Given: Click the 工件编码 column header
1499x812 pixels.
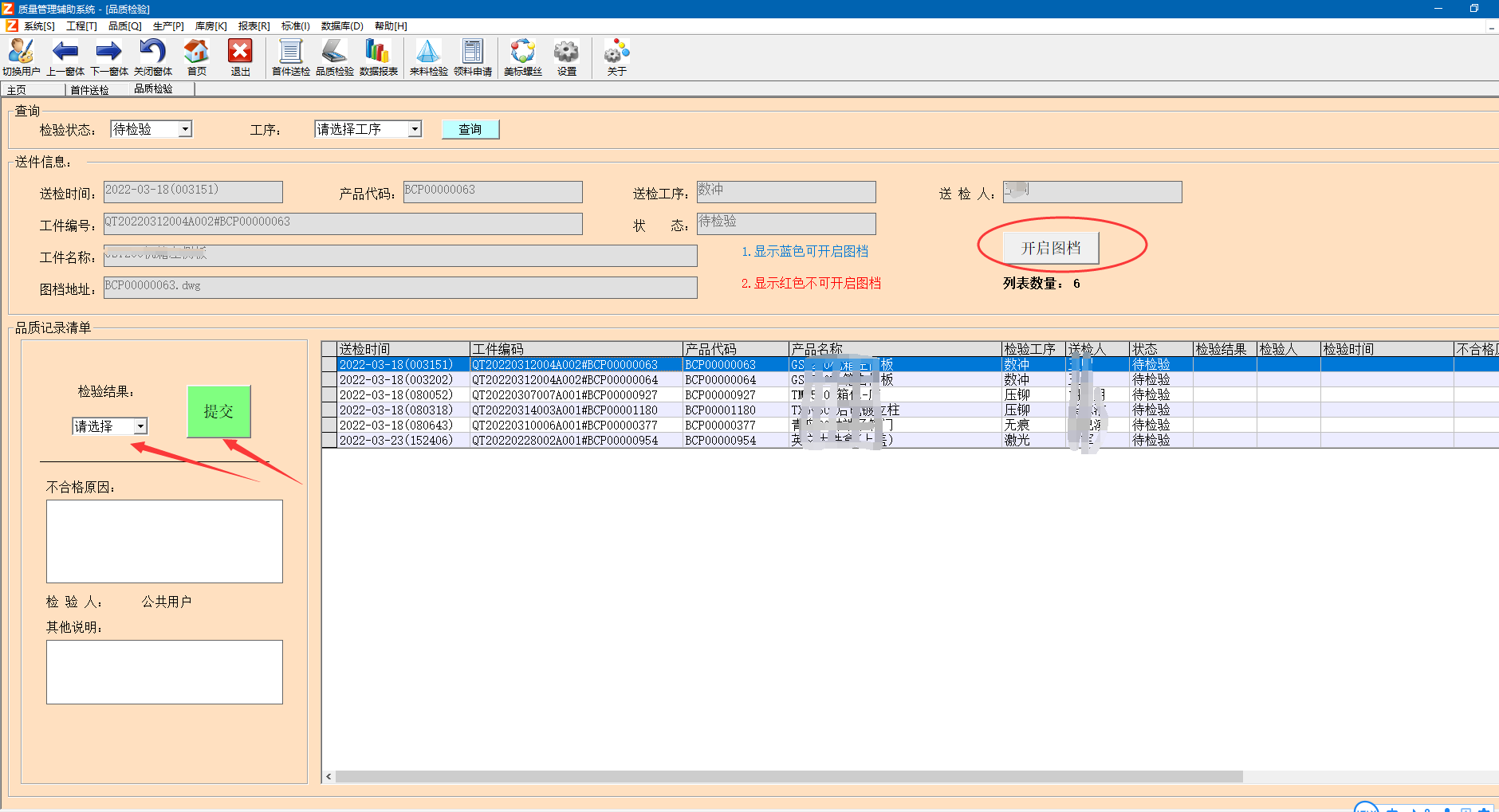Looking at the screenshot, I should pos(576,349).
